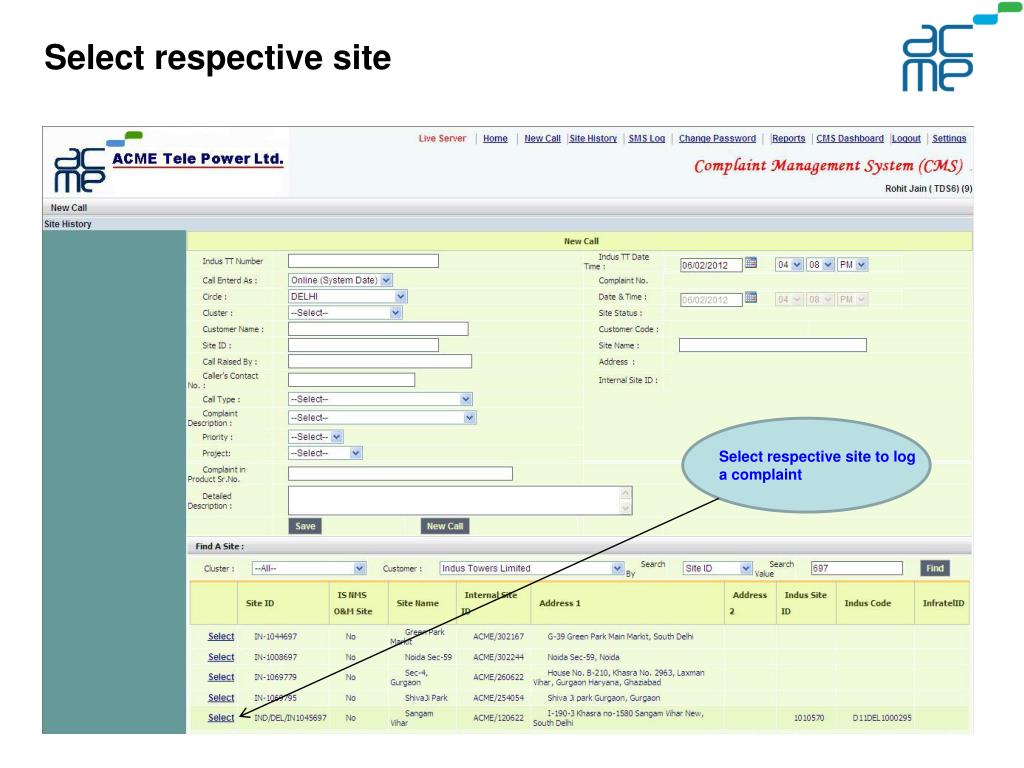Screen dimensions: 1024x768
Task: Open the Settings link
Action: (x=949, y=138)
